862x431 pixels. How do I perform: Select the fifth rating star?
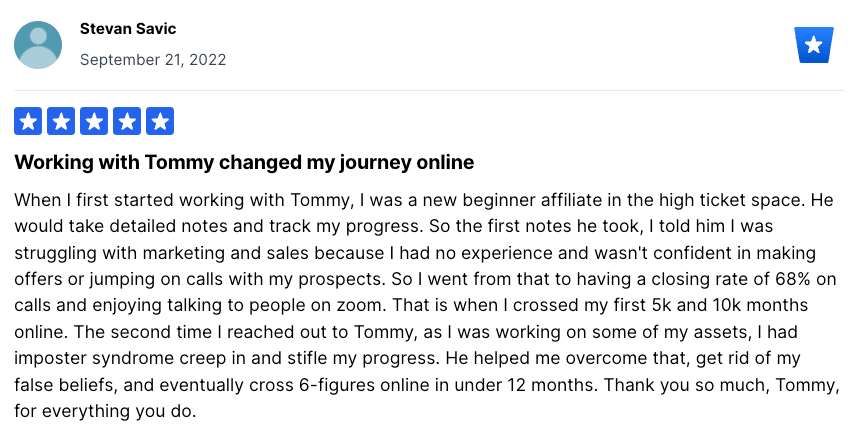click(160, 121)
